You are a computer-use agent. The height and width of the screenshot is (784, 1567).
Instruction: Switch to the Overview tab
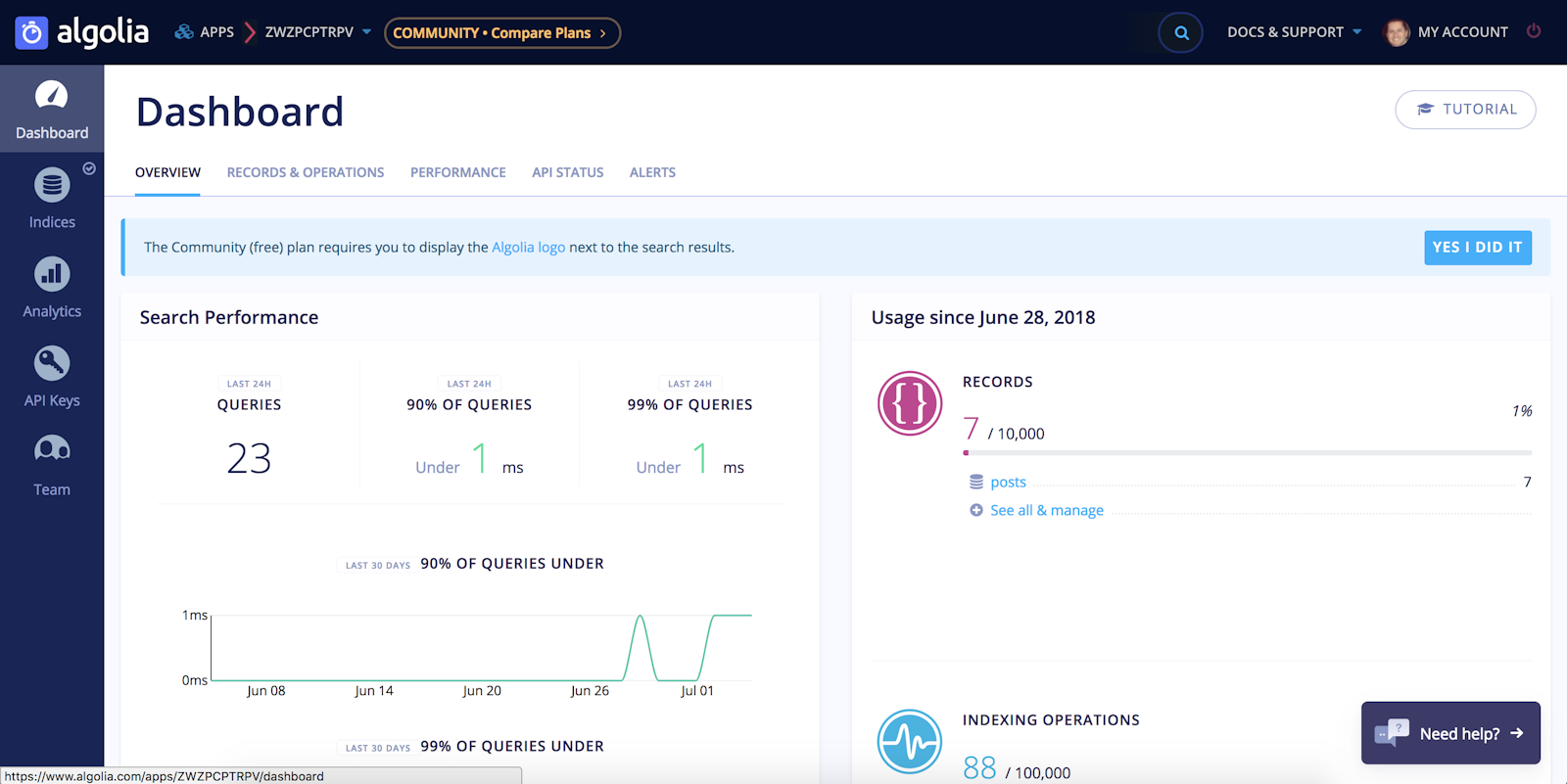click(x=167, y=172)
